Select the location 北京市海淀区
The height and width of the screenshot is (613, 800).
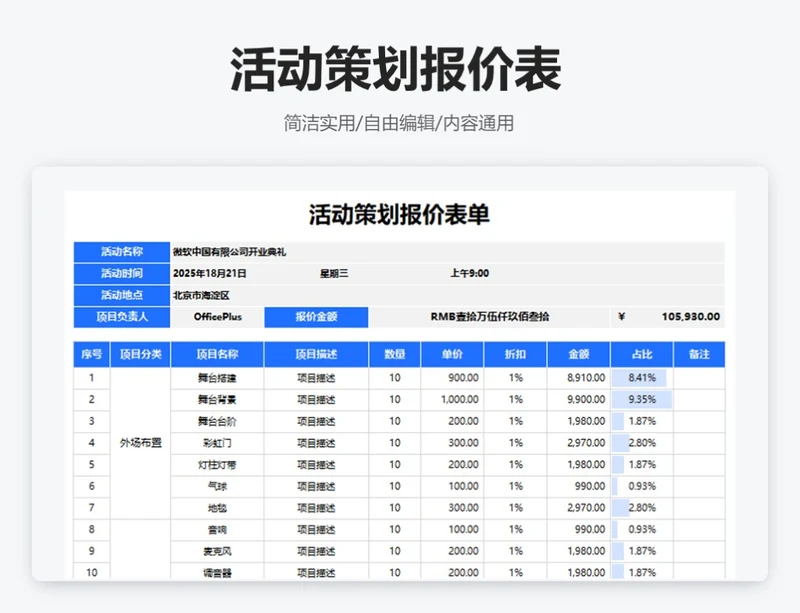[x=201, y=296]
